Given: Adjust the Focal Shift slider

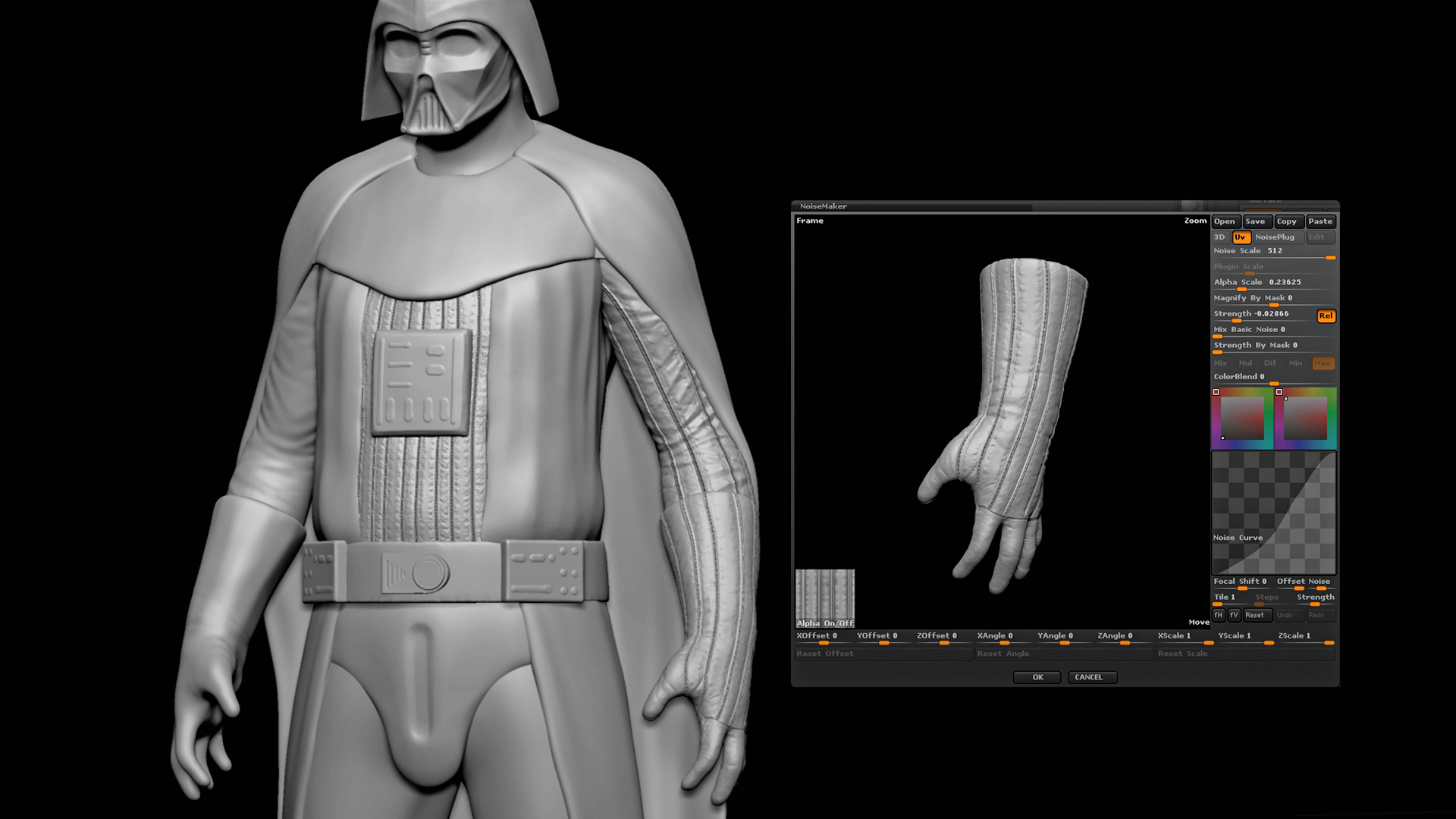Looking at the screenshot, I should point(1242,583).
